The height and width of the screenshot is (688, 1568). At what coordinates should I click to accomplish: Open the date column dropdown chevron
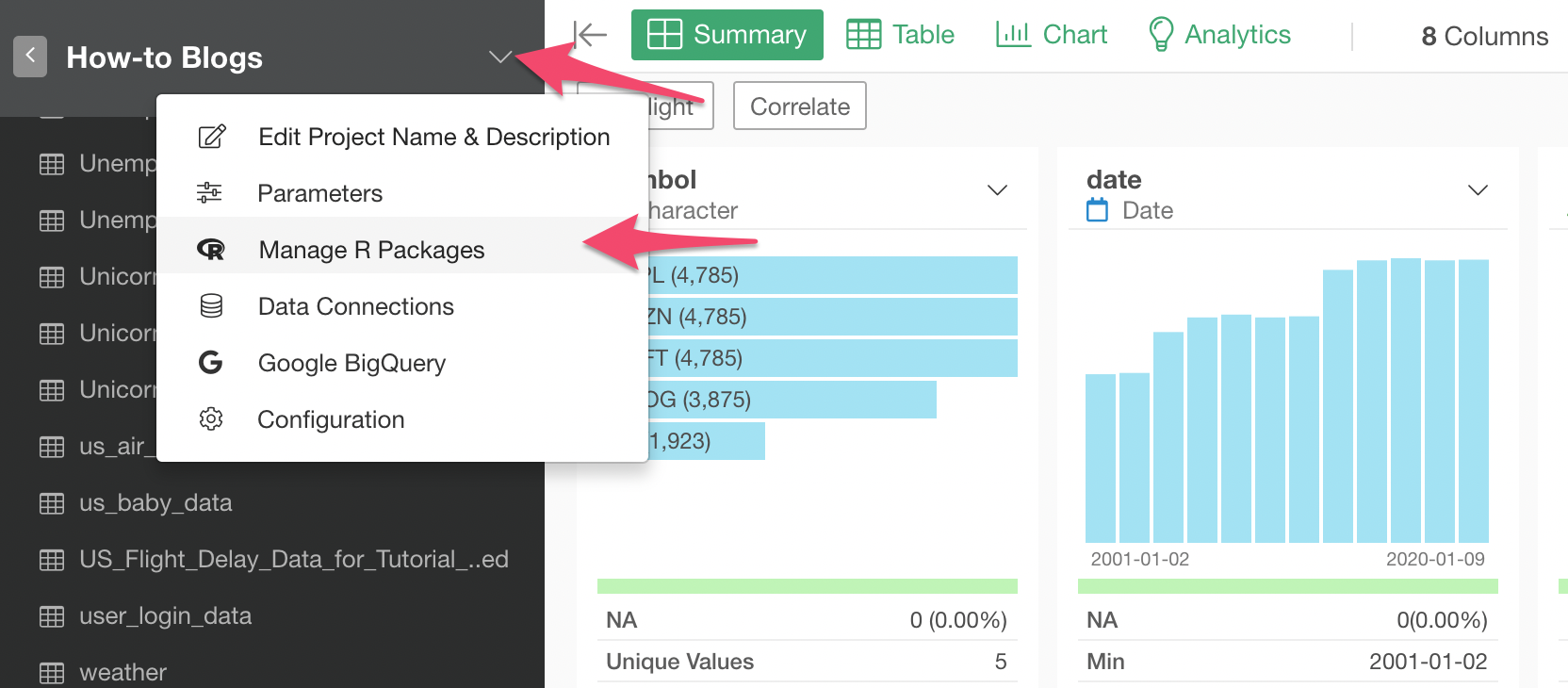(x=1478, y=190)
